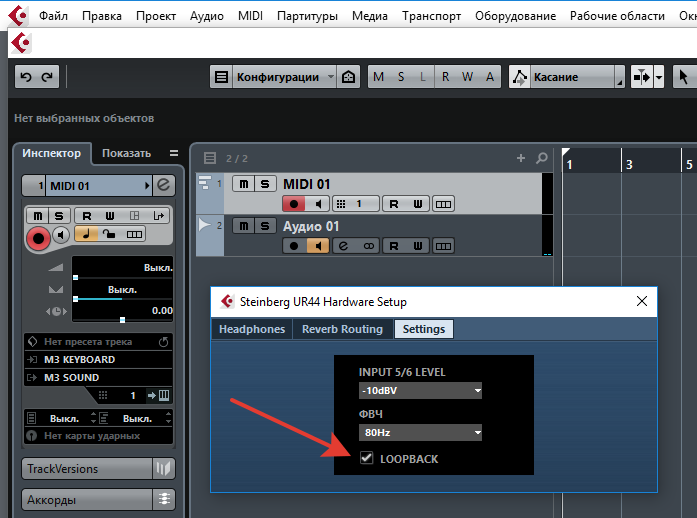Expand the Аккорды inspector section

(x=87, y=500)
